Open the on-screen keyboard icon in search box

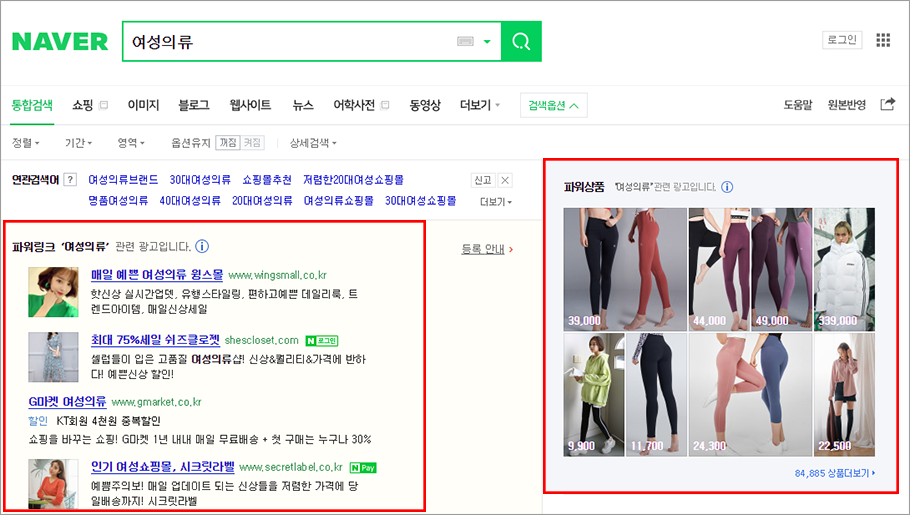pos(465,41)
